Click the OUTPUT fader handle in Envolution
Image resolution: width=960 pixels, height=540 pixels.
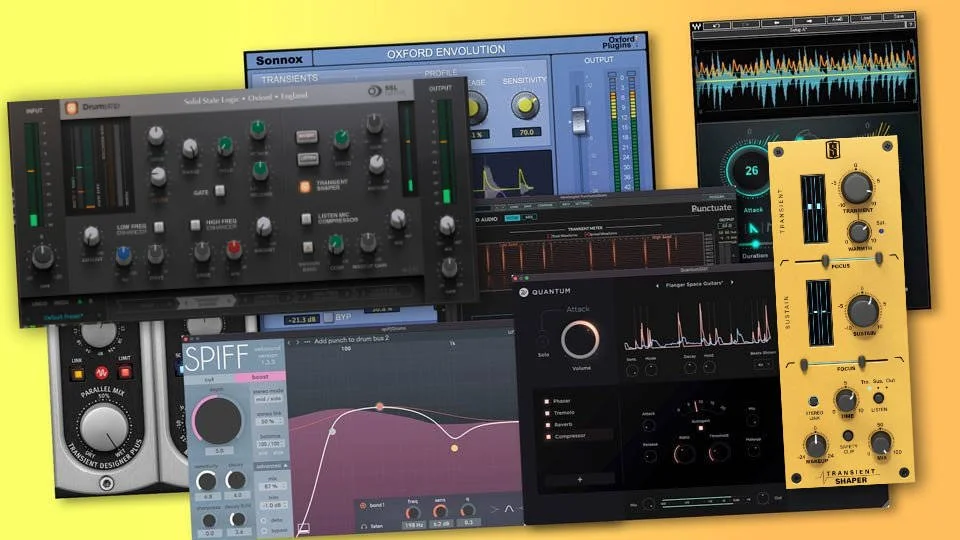point(578,120)
